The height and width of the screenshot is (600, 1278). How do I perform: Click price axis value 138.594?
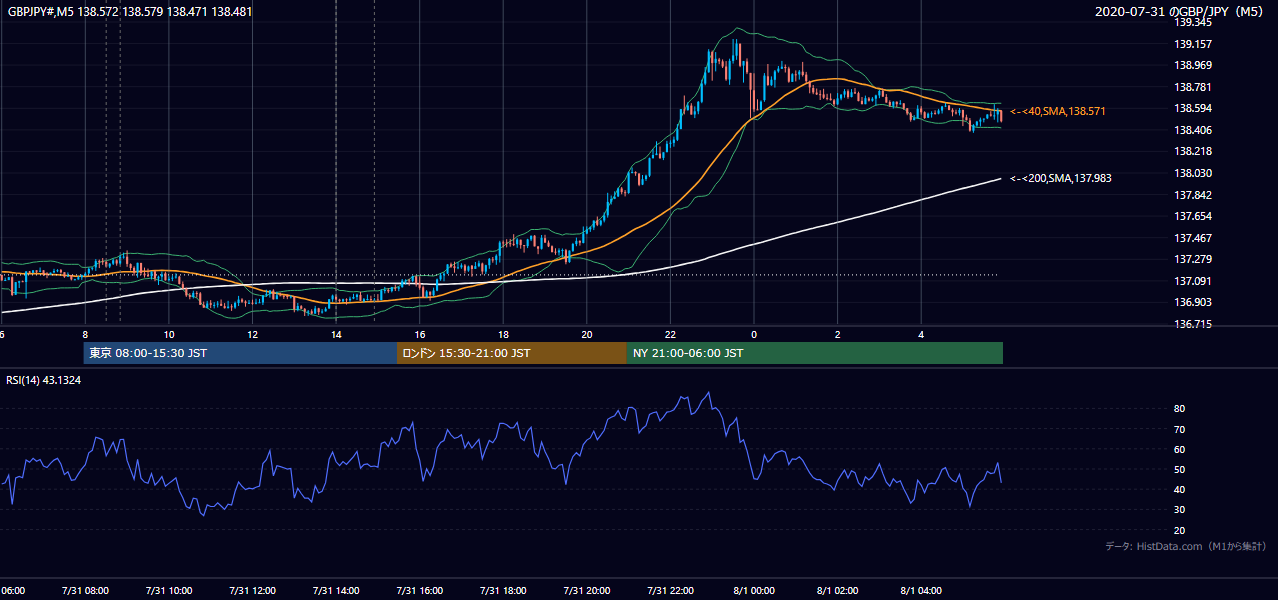(x=1192, y=108)
